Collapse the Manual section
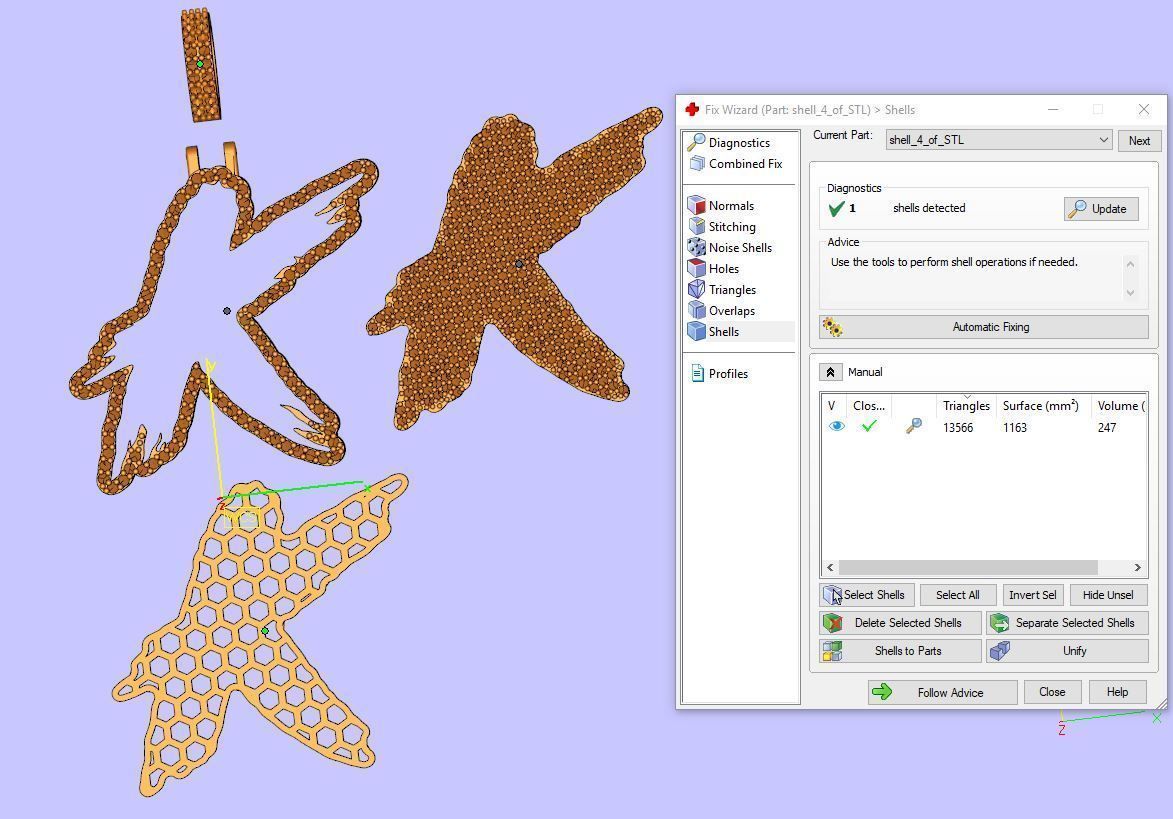The height and width of the screenshot is (819, 1173). coord(830,372)
